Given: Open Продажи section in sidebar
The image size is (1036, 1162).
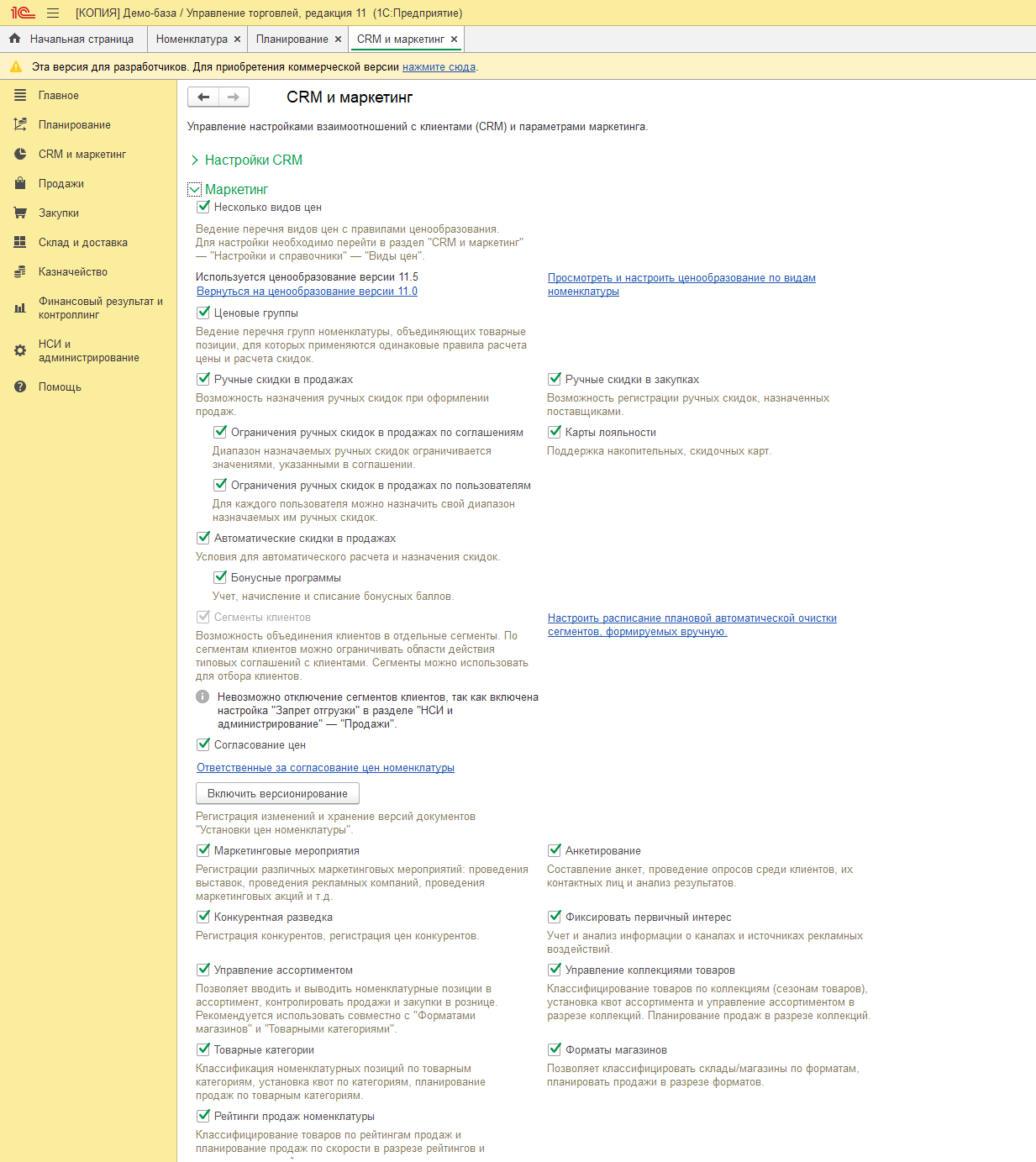Looking at the screenshot, I should click(x=61, y=184).
